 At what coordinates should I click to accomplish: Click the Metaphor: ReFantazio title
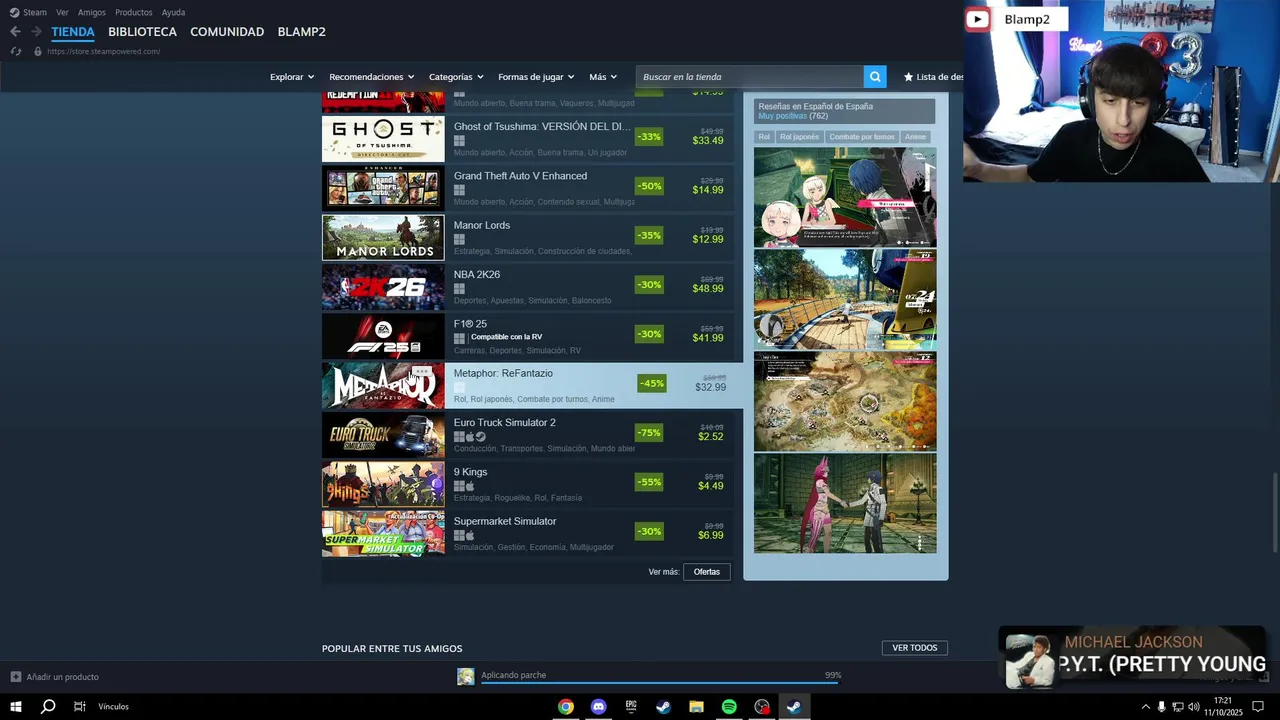503,373
